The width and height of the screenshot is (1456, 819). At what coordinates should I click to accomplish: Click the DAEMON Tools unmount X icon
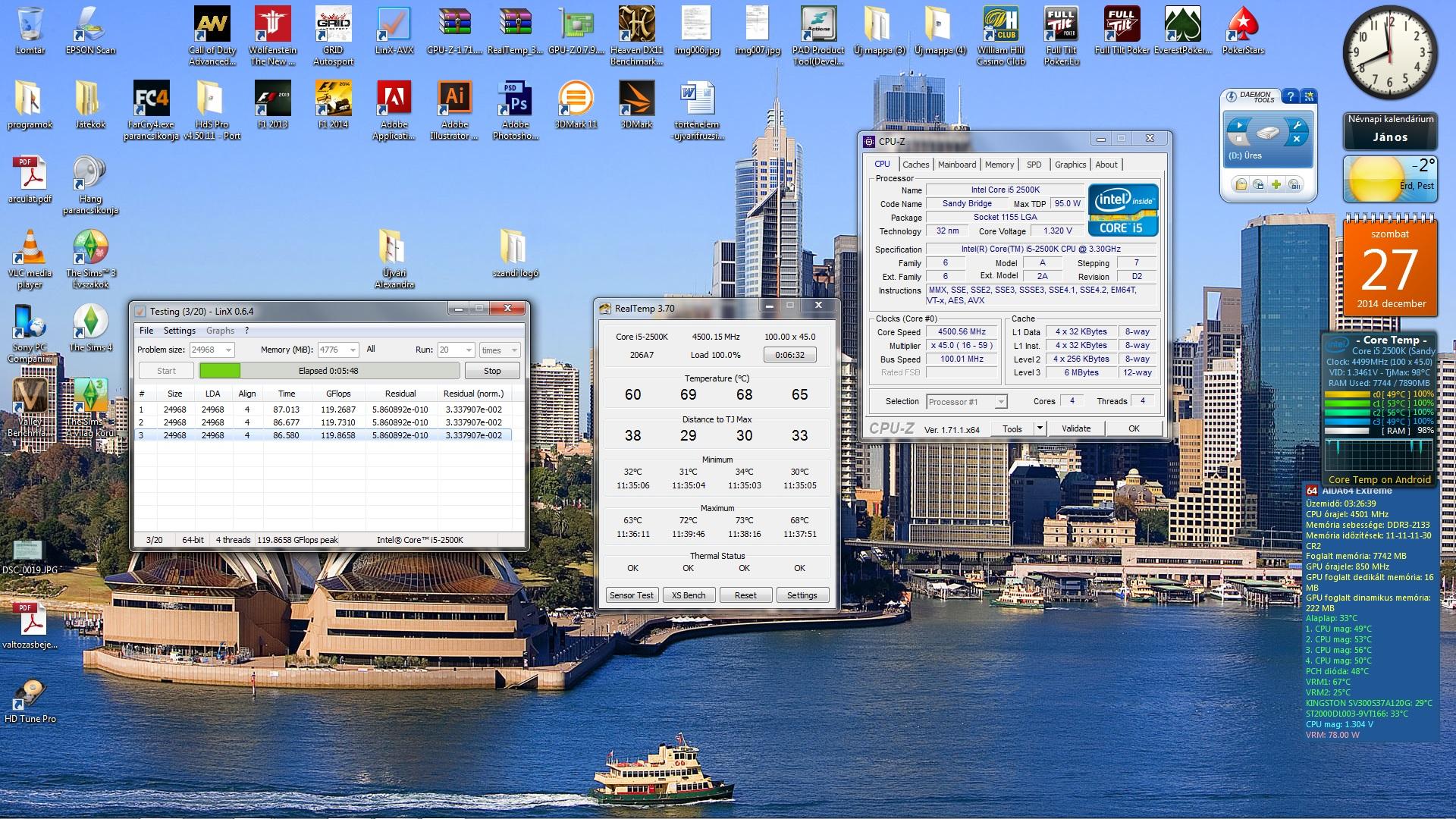1297,140
